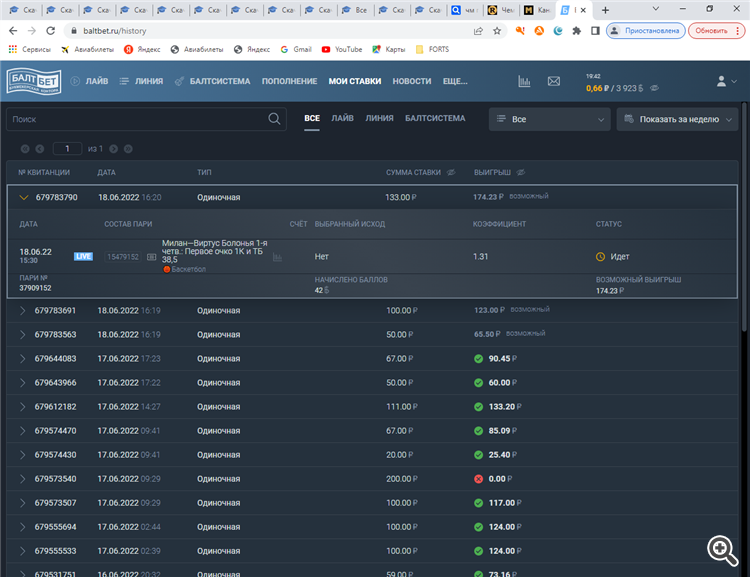Expand bet 679573540 row
750x577 pixels.
tap(22, 479)
